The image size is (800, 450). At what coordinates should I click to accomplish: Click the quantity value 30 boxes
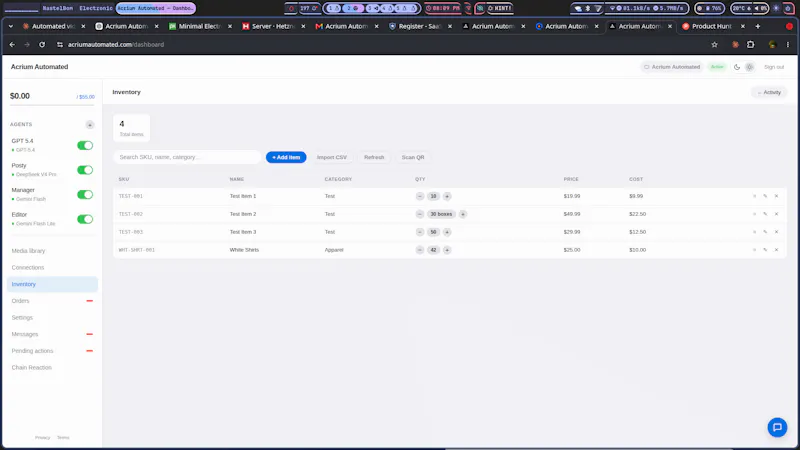pos(441,214)
